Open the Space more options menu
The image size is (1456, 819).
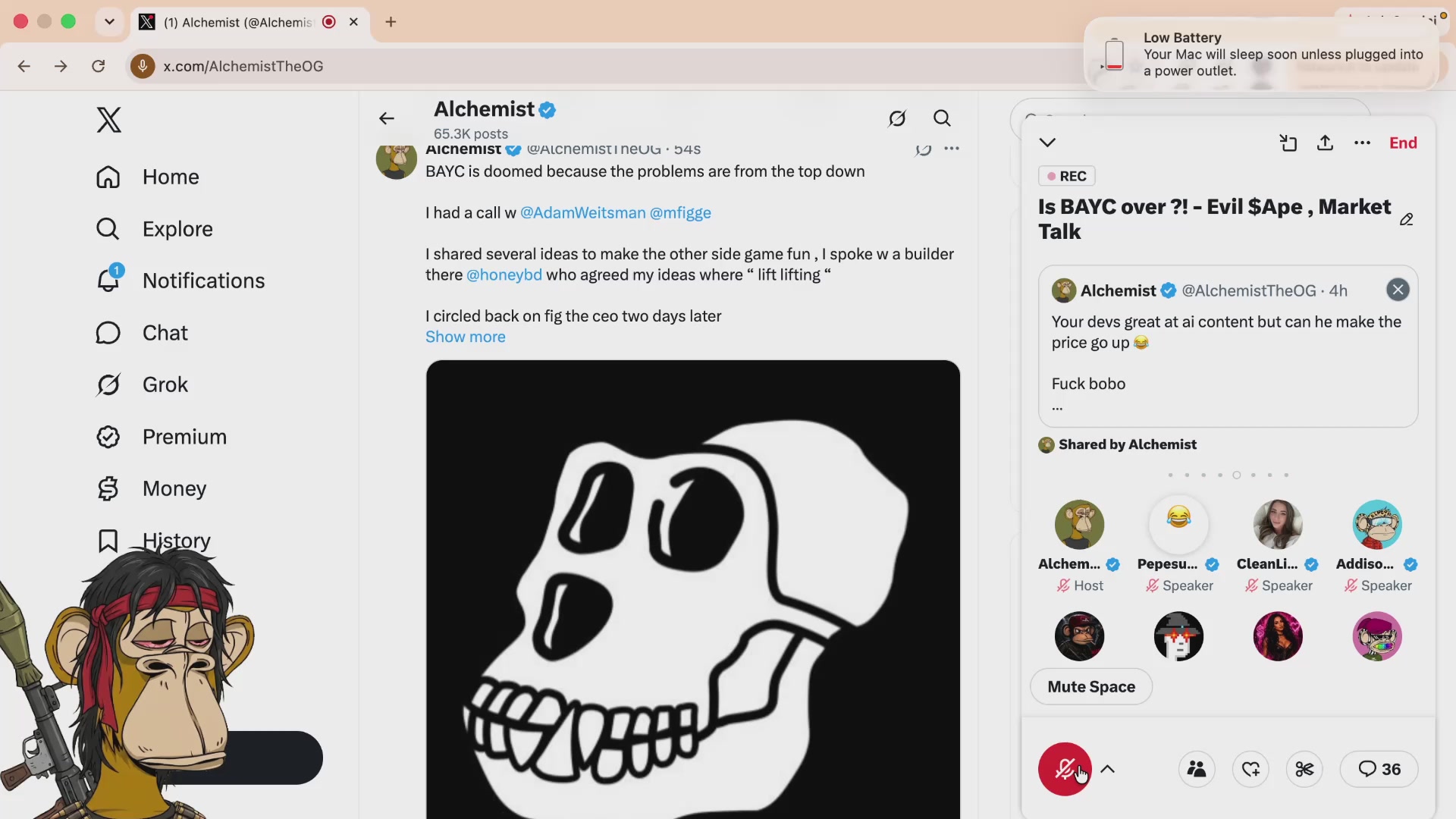(x=1362, y=143)
